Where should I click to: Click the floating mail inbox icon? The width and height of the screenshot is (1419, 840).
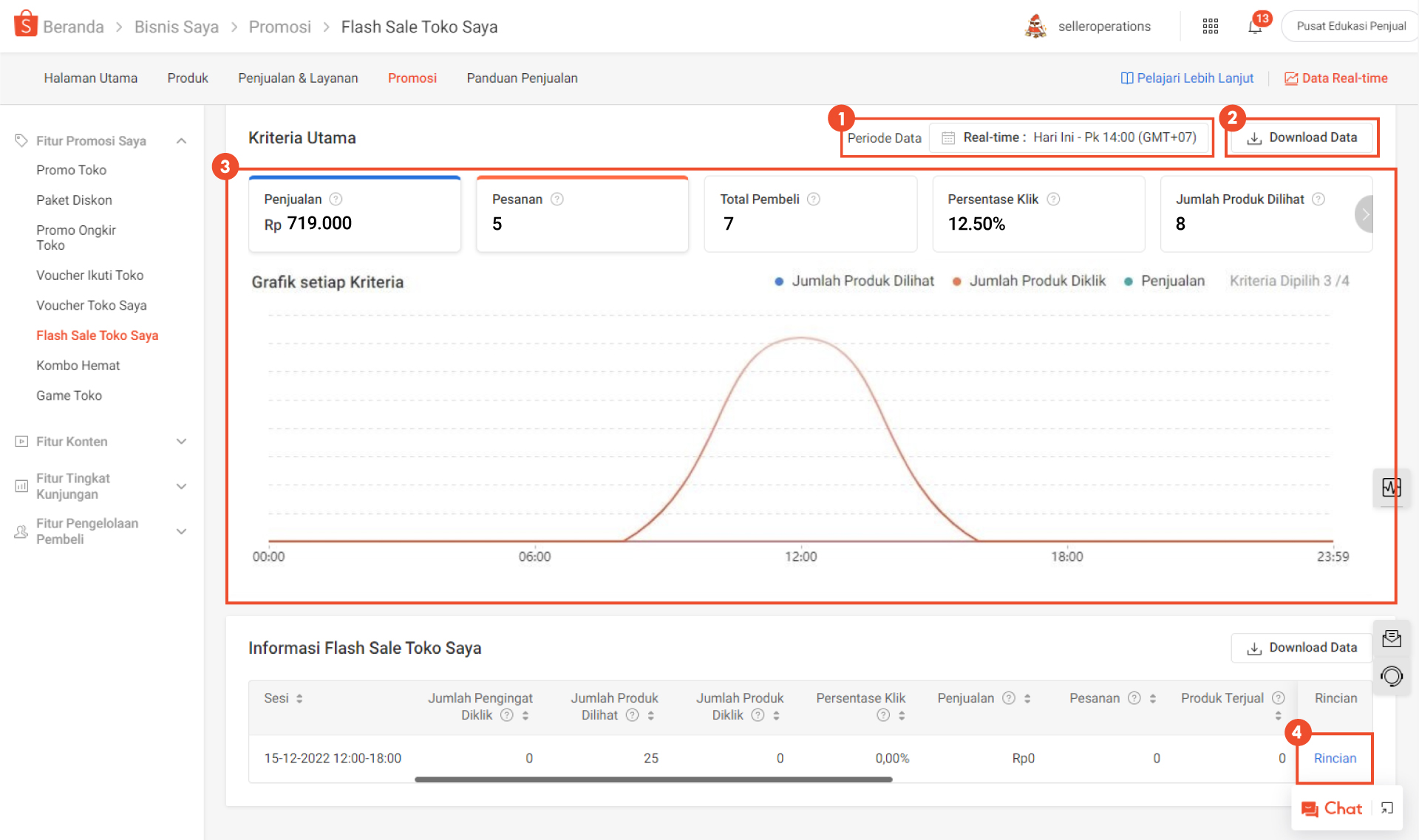click(x=1391, y=638)
